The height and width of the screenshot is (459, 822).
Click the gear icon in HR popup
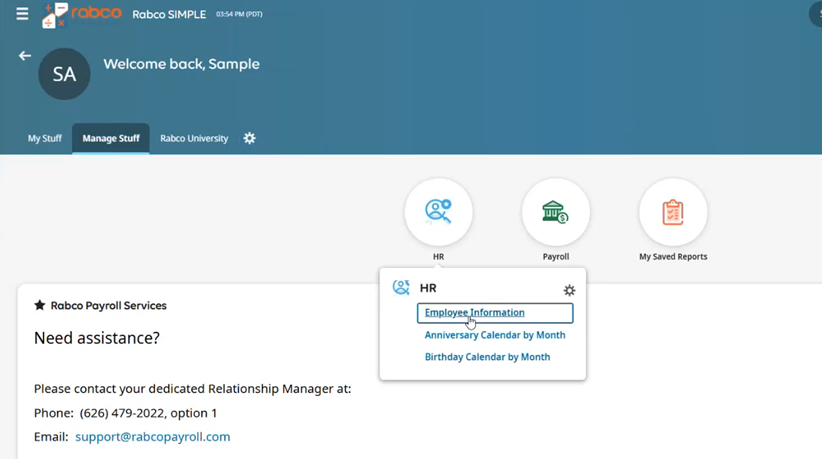[569, 290]
